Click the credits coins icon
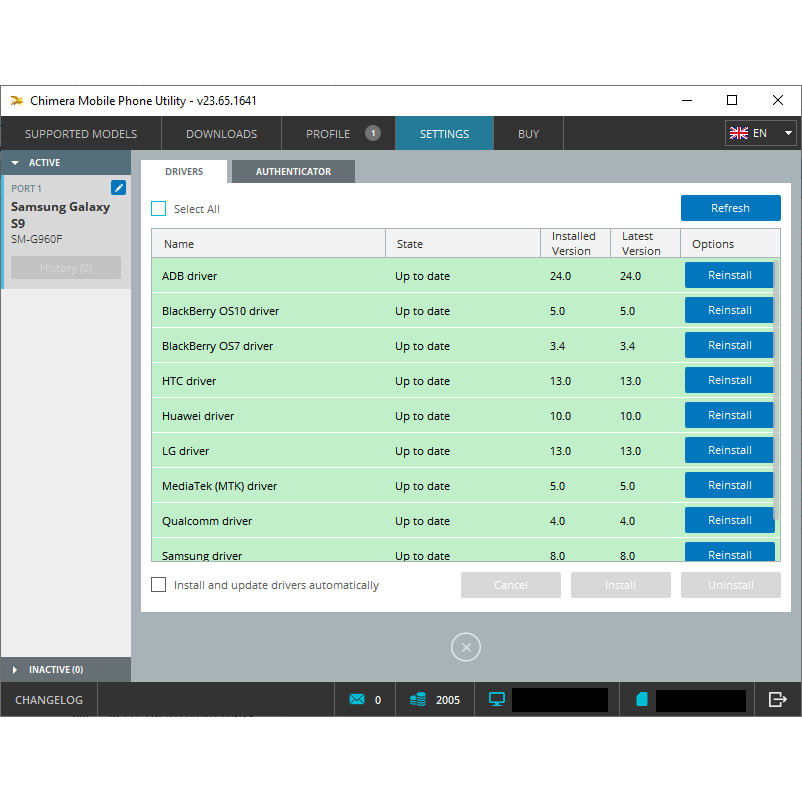Image resolution: width=802 pixels, height=802 pixels. pyautogui.click(x=418, y=699)
